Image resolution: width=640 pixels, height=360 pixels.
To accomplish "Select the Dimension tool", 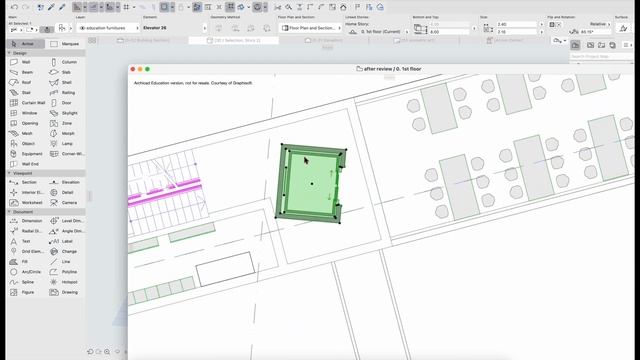I will [x=26, y=221].
